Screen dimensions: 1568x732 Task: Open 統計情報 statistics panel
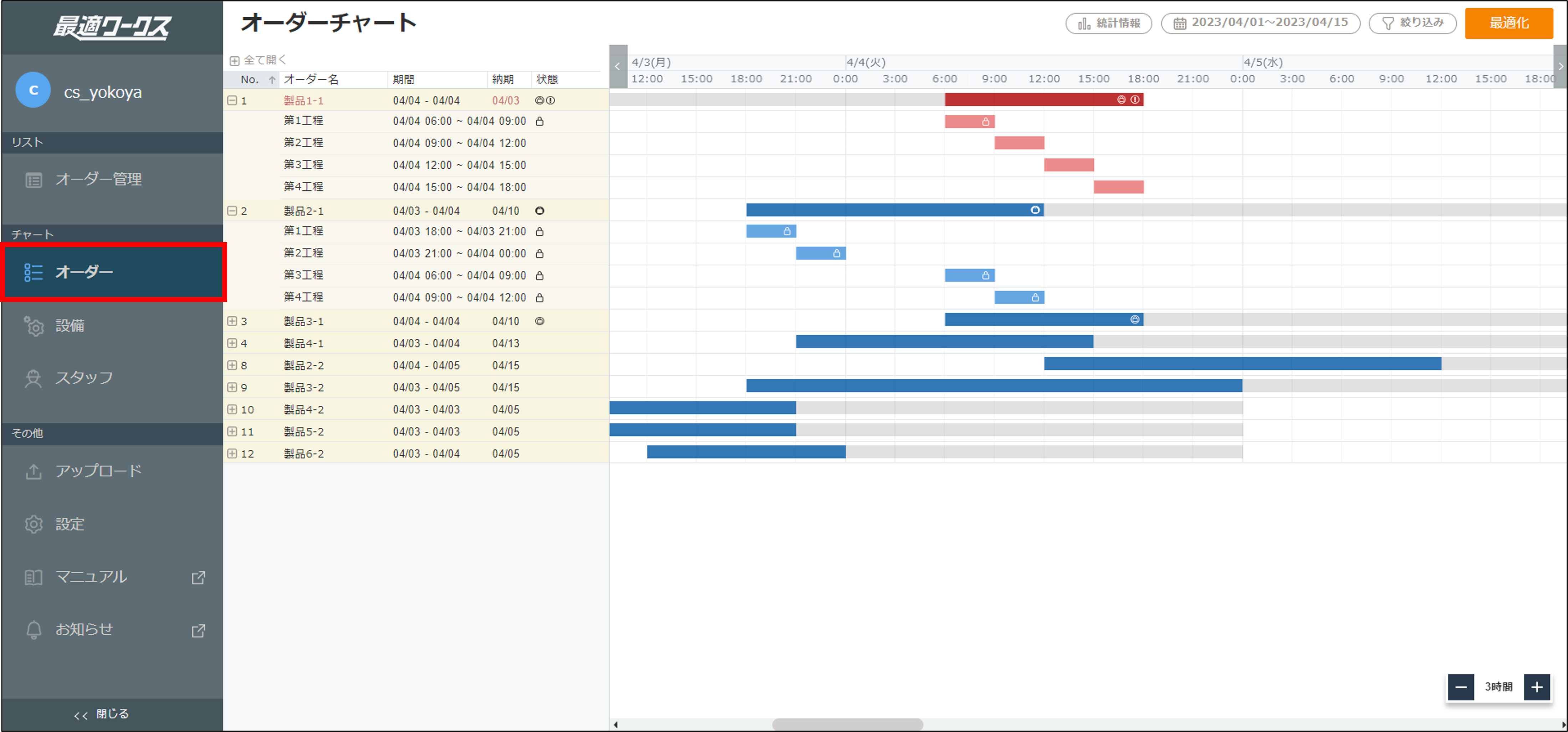pos(1108,23)
